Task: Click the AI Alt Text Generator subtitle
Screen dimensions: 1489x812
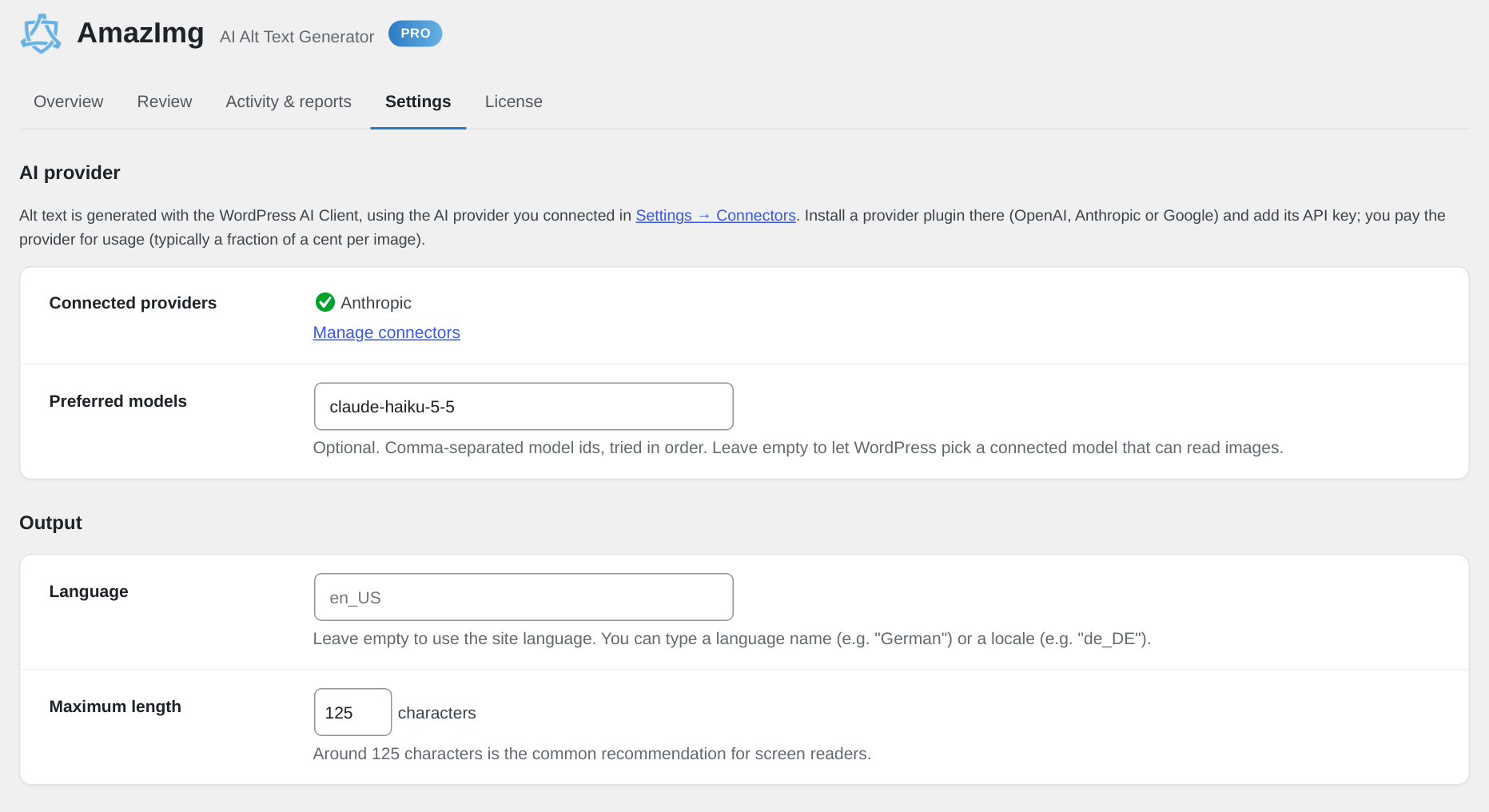Action: tap(297, 37)
